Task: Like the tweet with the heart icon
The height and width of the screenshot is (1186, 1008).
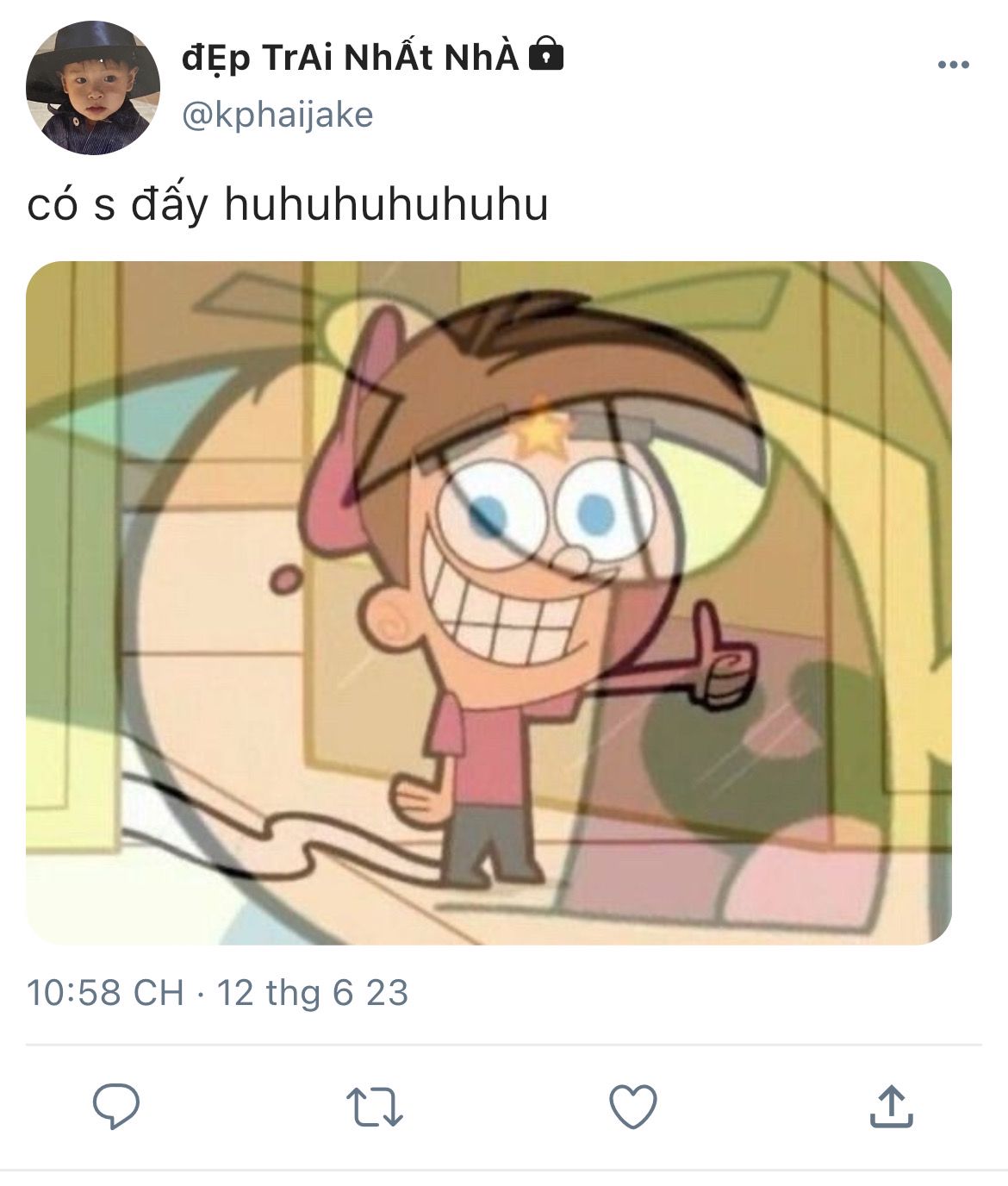Action: pos(633,1106)
